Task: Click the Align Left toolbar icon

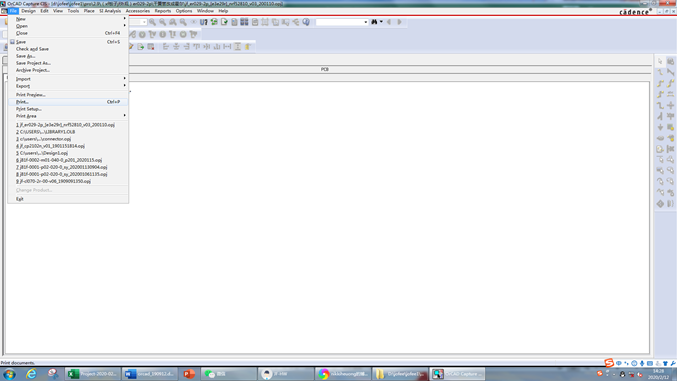Action: (x=166, y=47)
